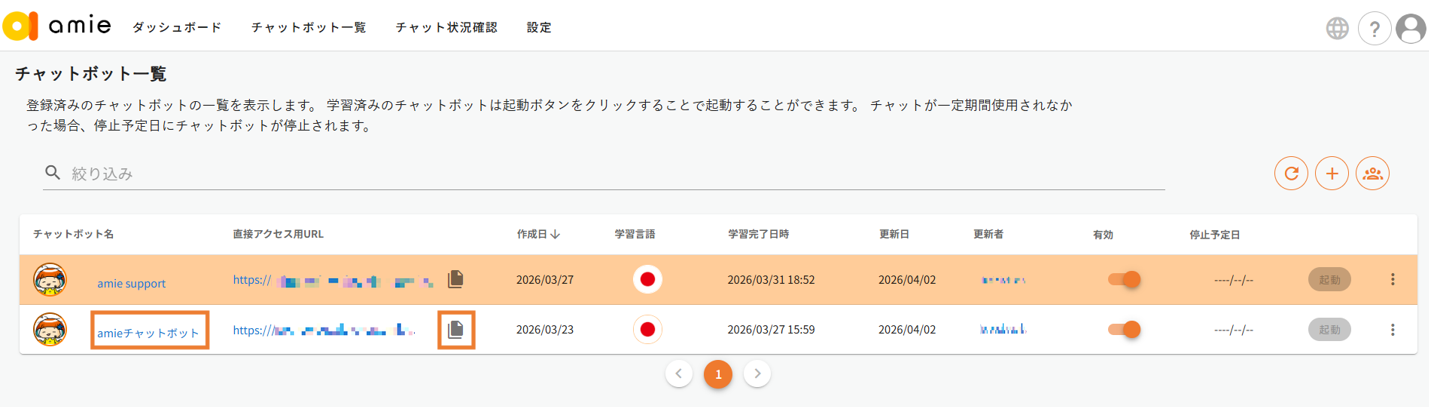Open the user group management icon

(x=1373, y=174)
